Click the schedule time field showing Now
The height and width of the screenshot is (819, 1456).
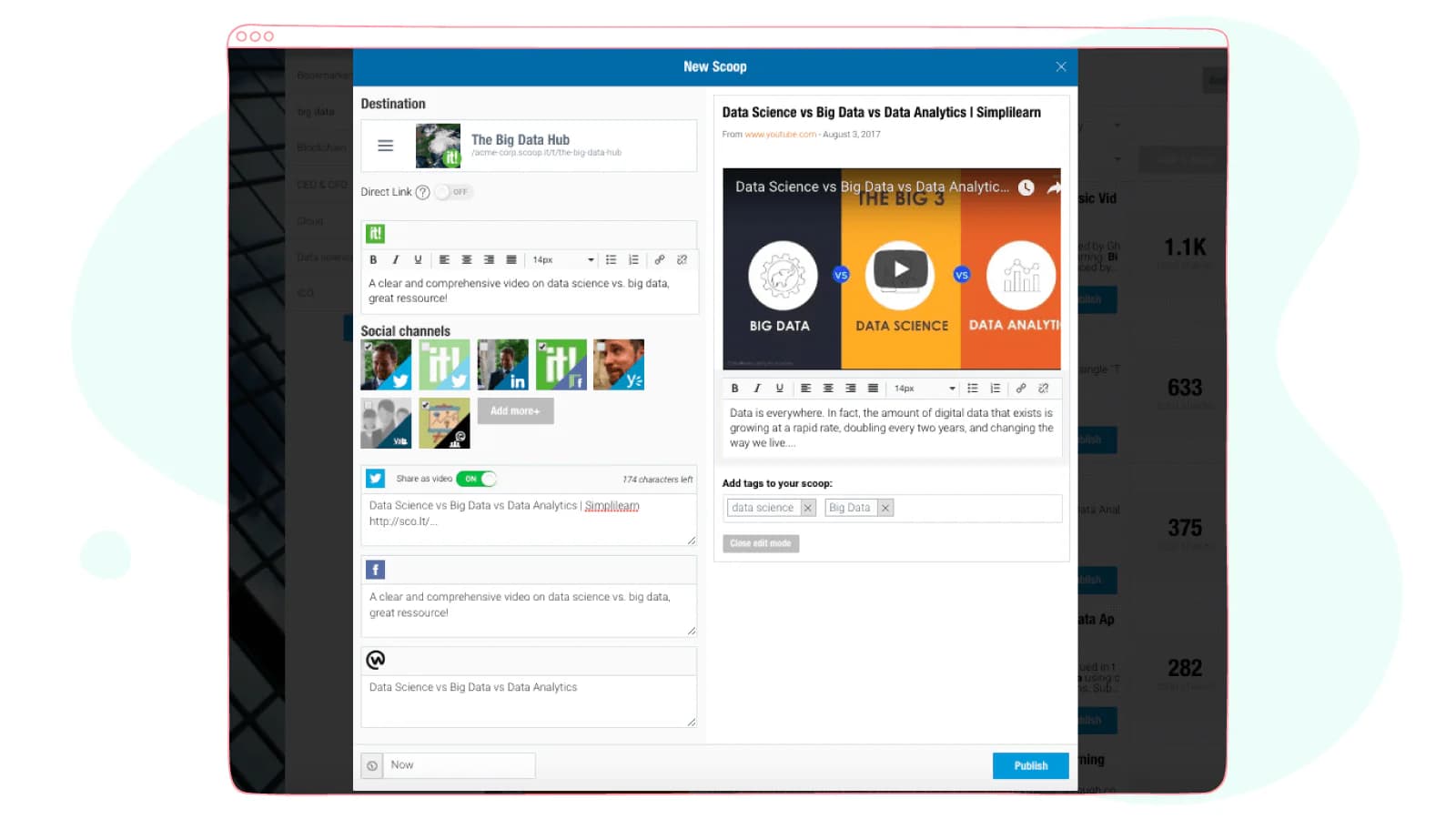(460, 765)
